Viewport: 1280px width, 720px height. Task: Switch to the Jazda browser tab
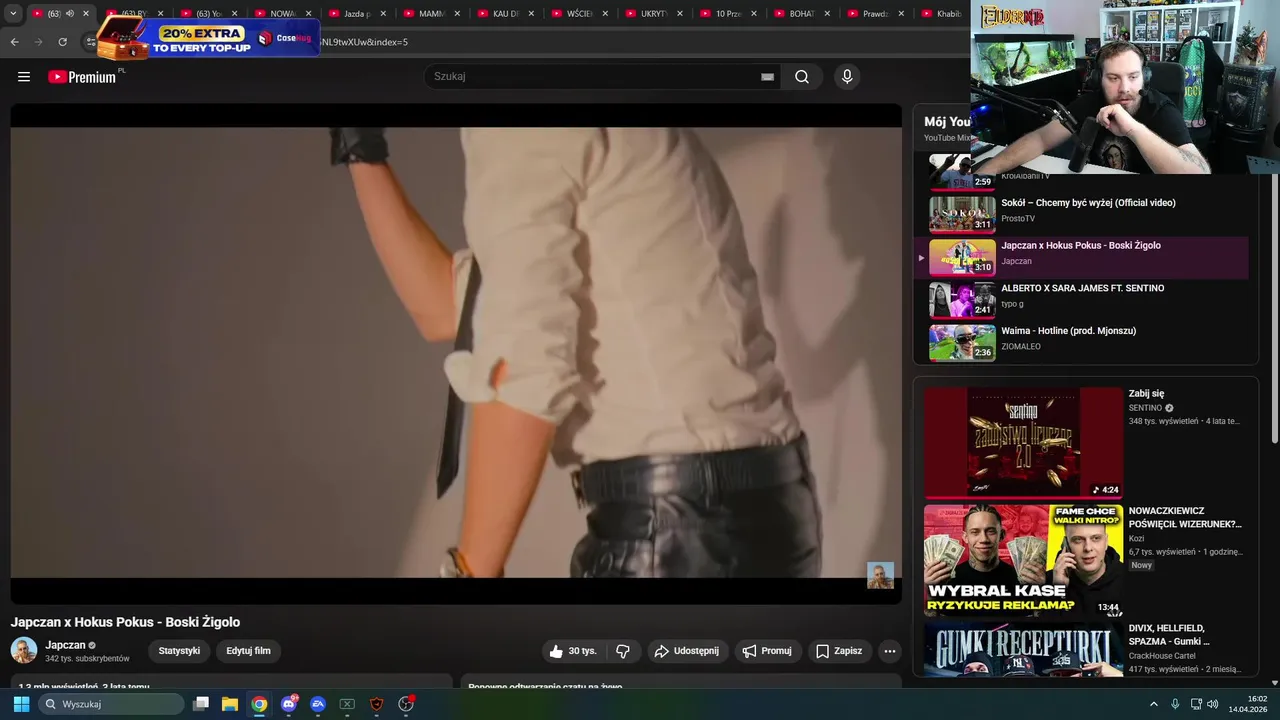[x=356, y=14]
